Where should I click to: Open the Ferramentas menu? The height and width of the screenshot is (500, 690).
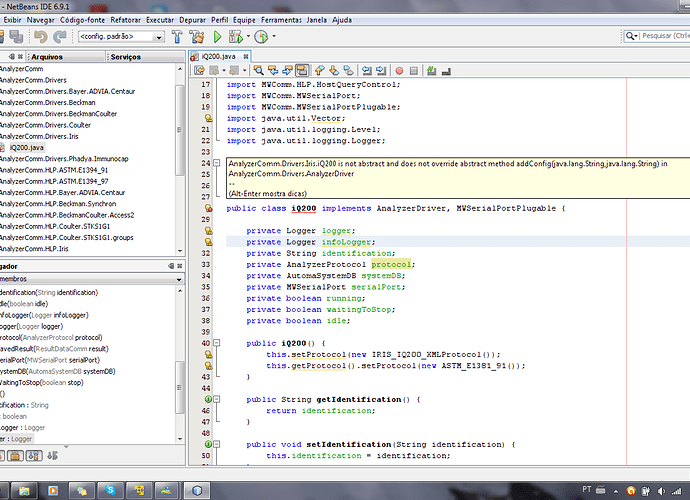pos(281,20)
